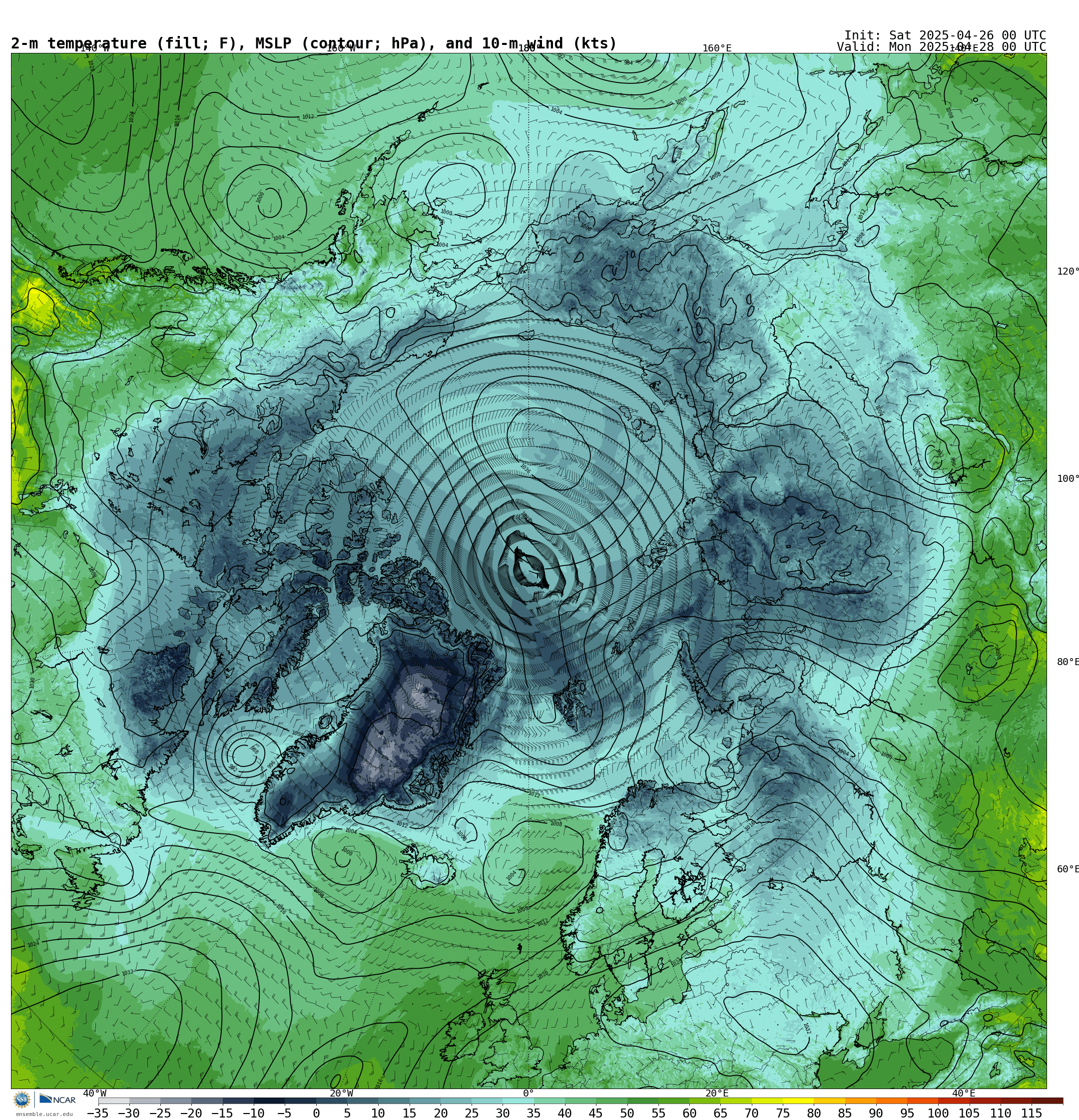
Task: Select the 2-m temperature map title
Action: 314,43
